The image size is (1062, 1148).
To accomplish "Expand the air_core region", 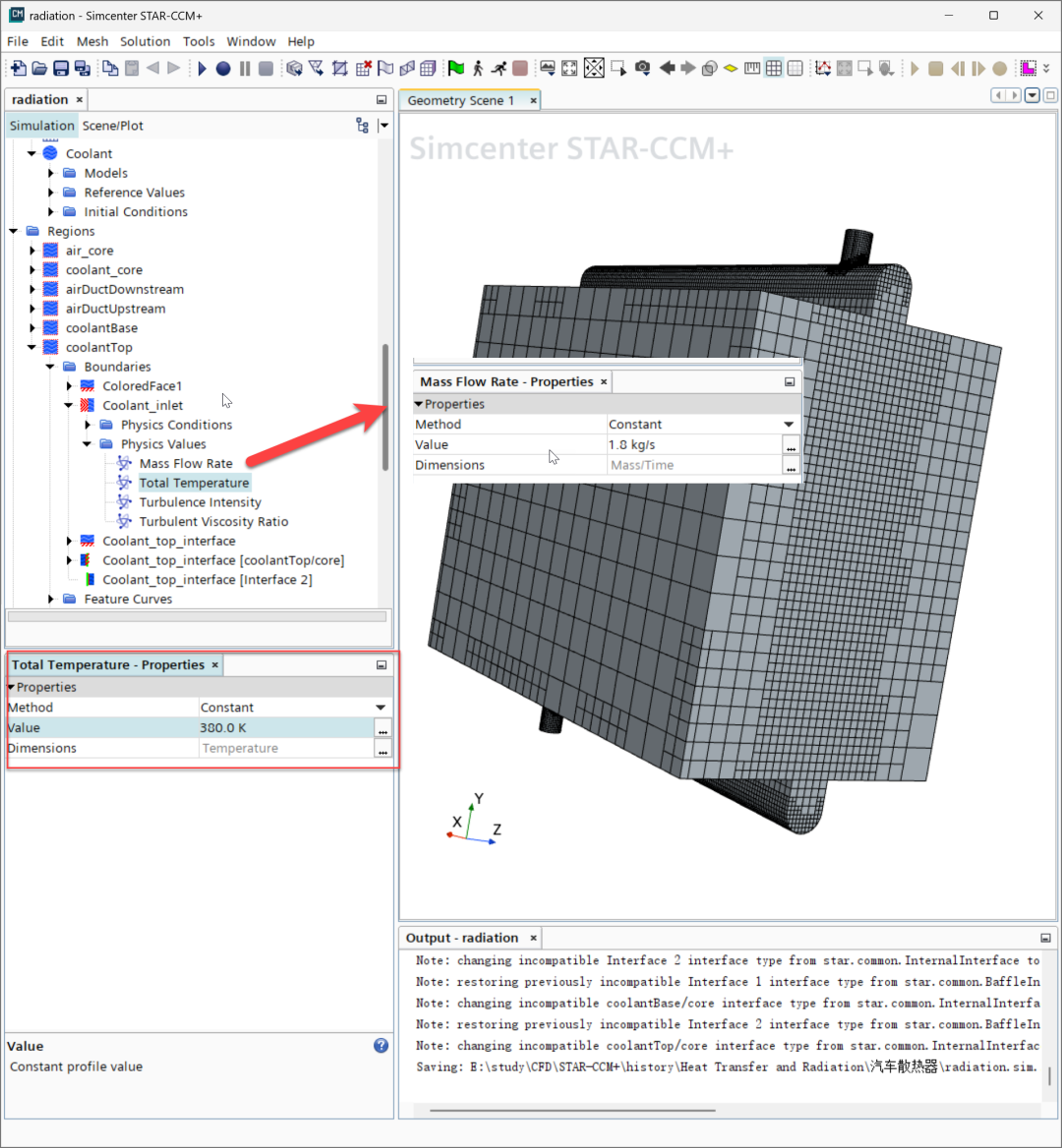I will point(32,251).
